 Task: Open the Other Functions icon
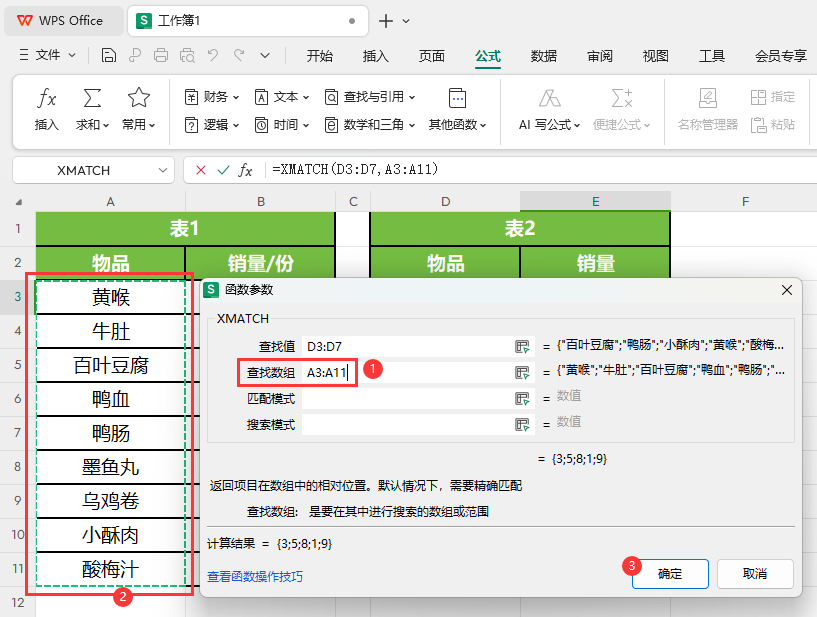click(x=457, y=98)
